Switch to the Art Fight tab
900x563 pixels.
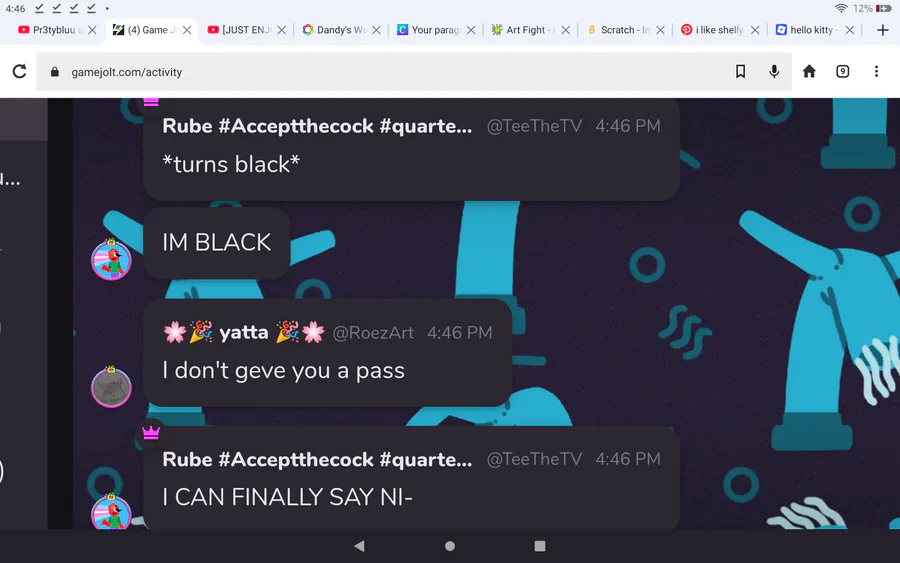pos(524,30)
